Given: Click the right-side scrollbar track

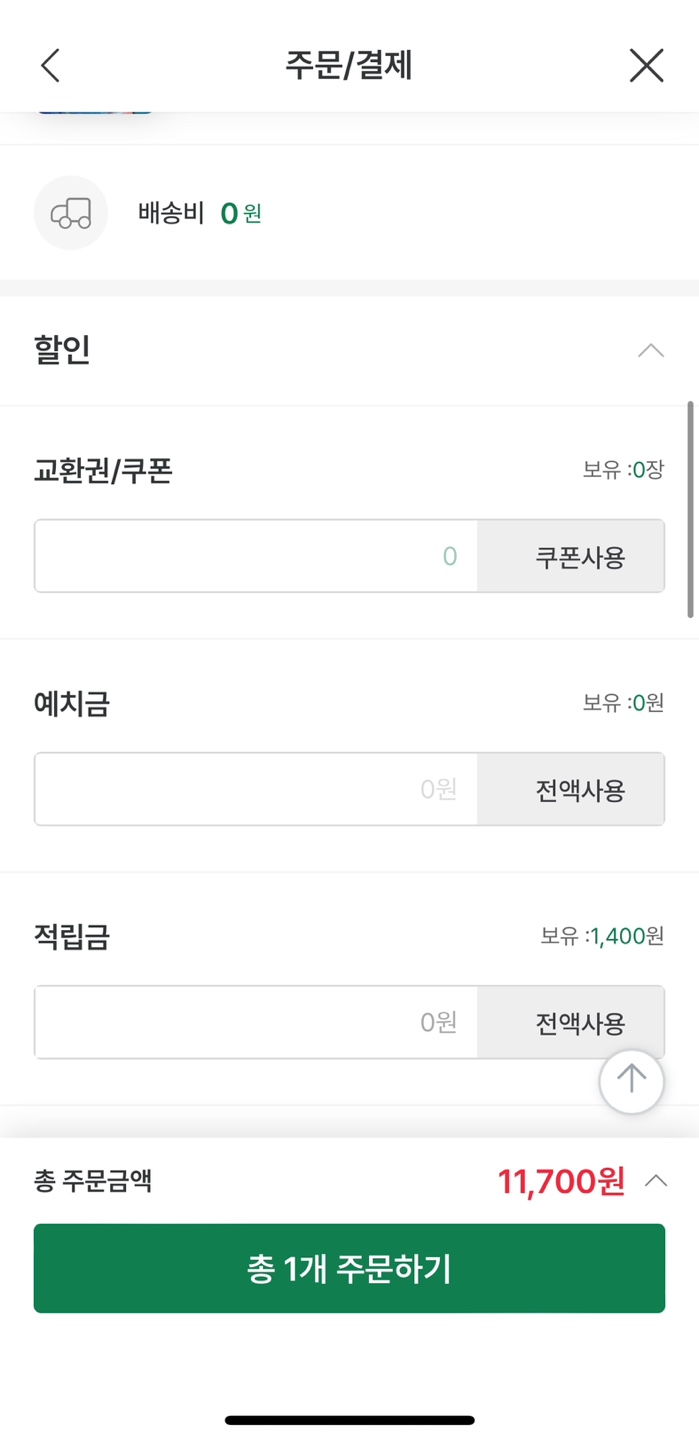Looking at the screenshot, I should (x=692, y=510).
